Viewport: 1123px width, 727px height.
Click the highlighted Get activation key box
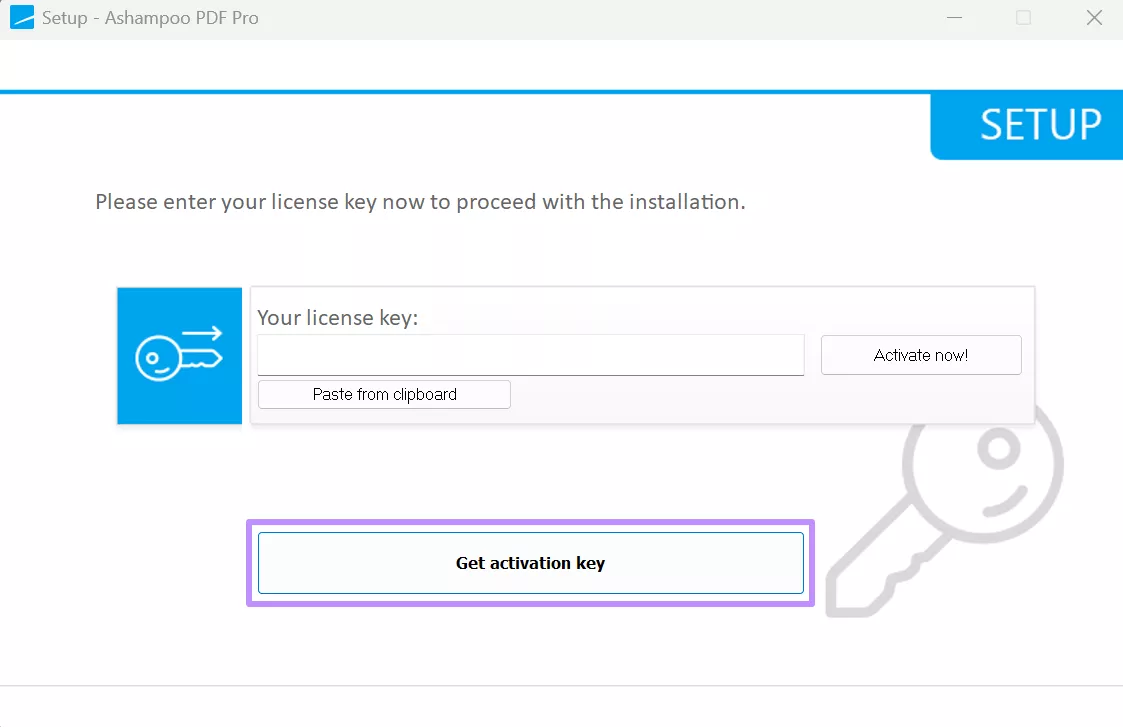click(530, 563)
